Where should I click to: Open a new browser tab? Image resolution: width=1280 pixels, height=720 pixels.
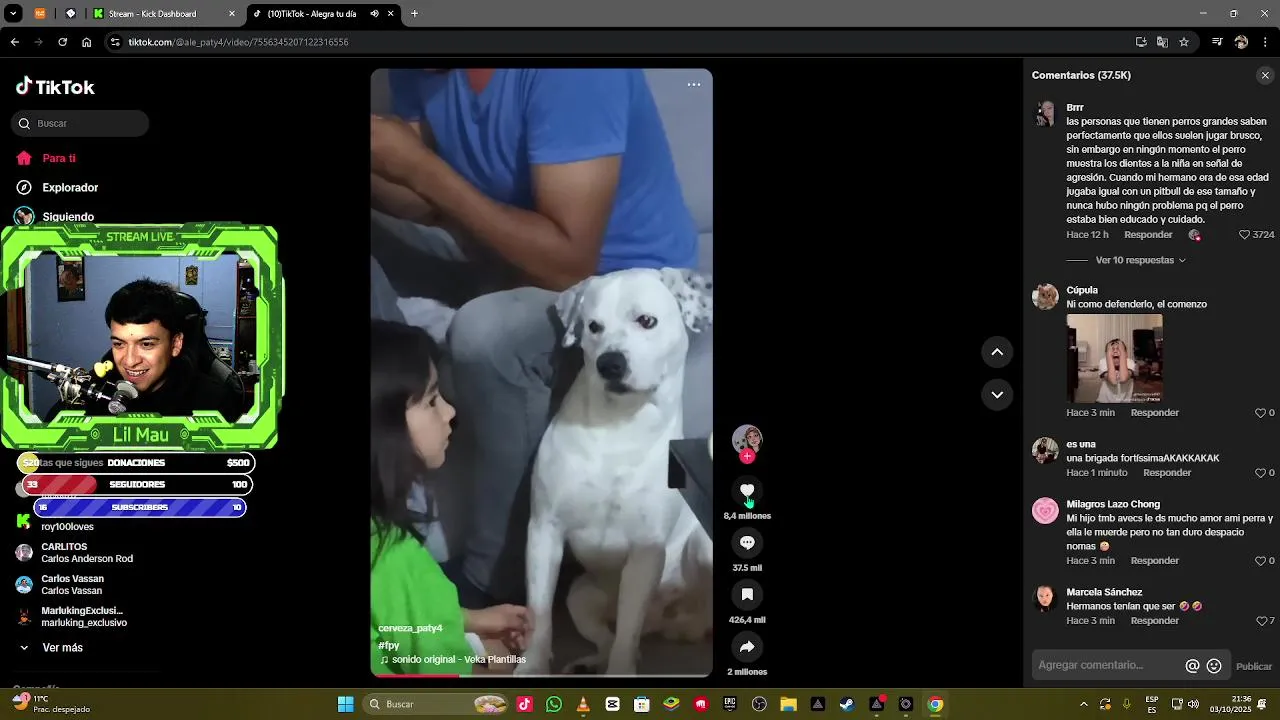(414, 14)
